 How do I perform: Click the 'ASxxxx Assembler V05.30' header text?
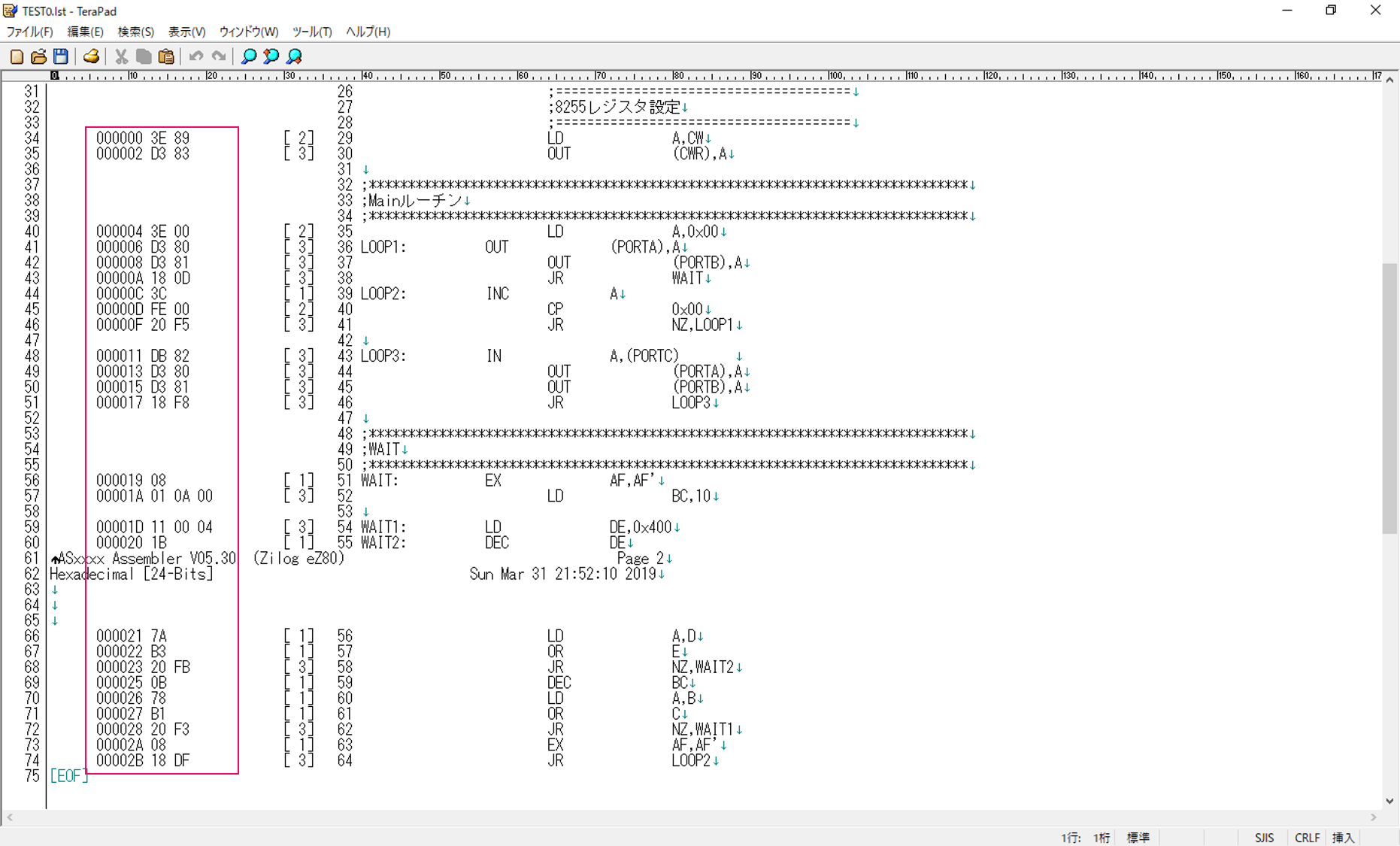click(147, 558)
